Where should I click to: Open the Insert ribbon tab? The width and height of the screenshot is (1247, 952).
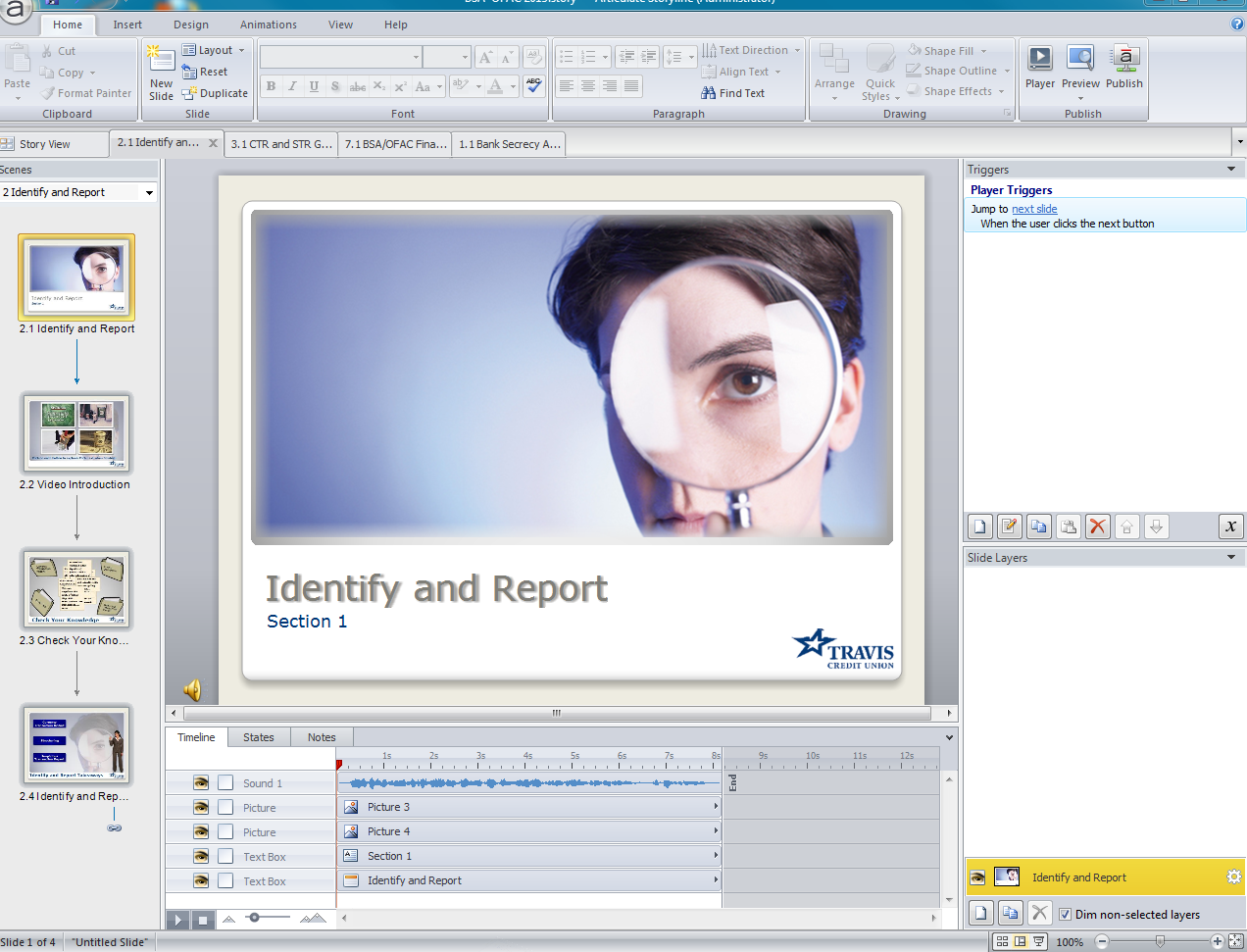[x=127, y=25]
